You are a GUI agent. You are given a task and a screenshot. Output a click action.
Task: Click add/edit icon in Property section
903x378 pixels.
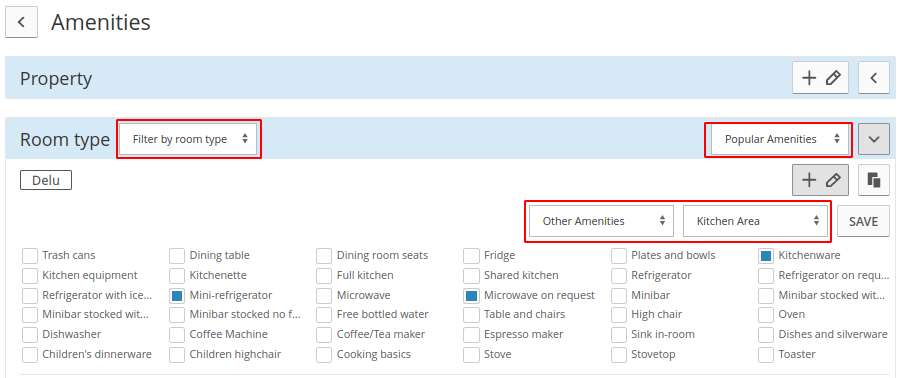pos(820,78)
